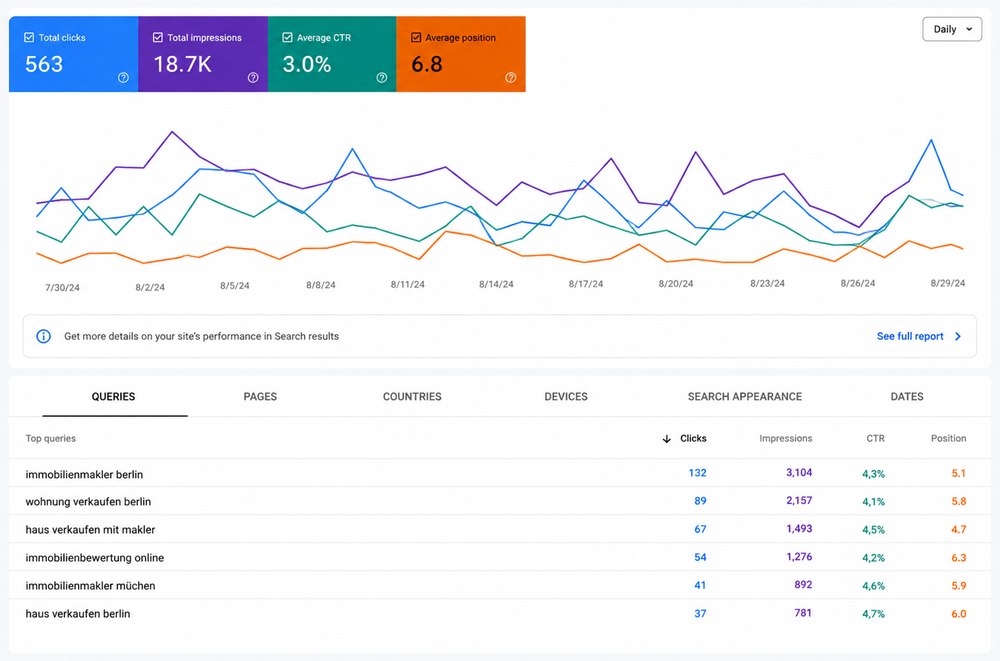Viewport: 1000px width, 661px height.
Task: Select query 'immobilienbewertung online'
Action: [95, 558]
